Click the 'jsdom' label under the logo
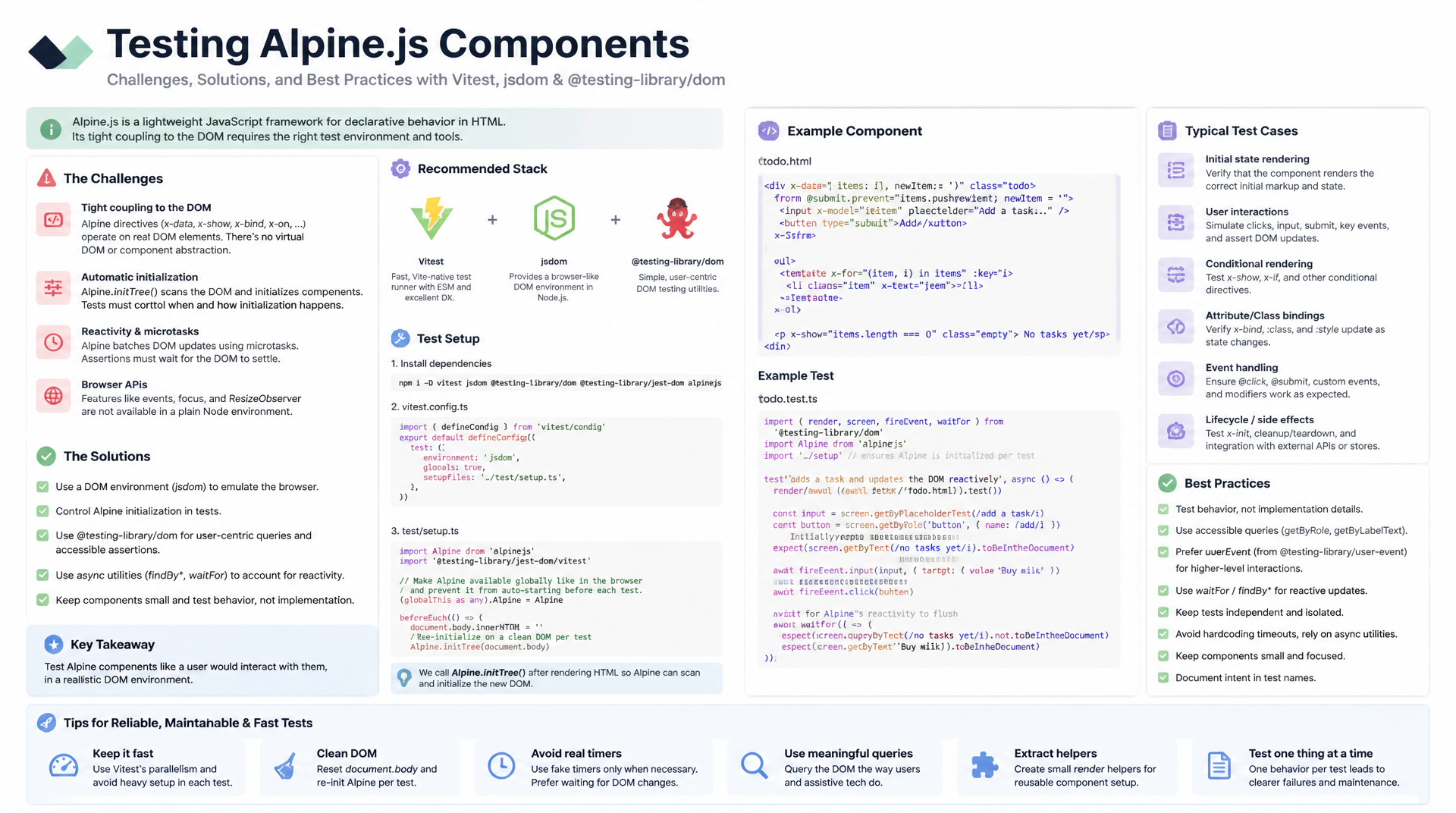This screenshot has width=1456, height=813. [x=554, y=261]
